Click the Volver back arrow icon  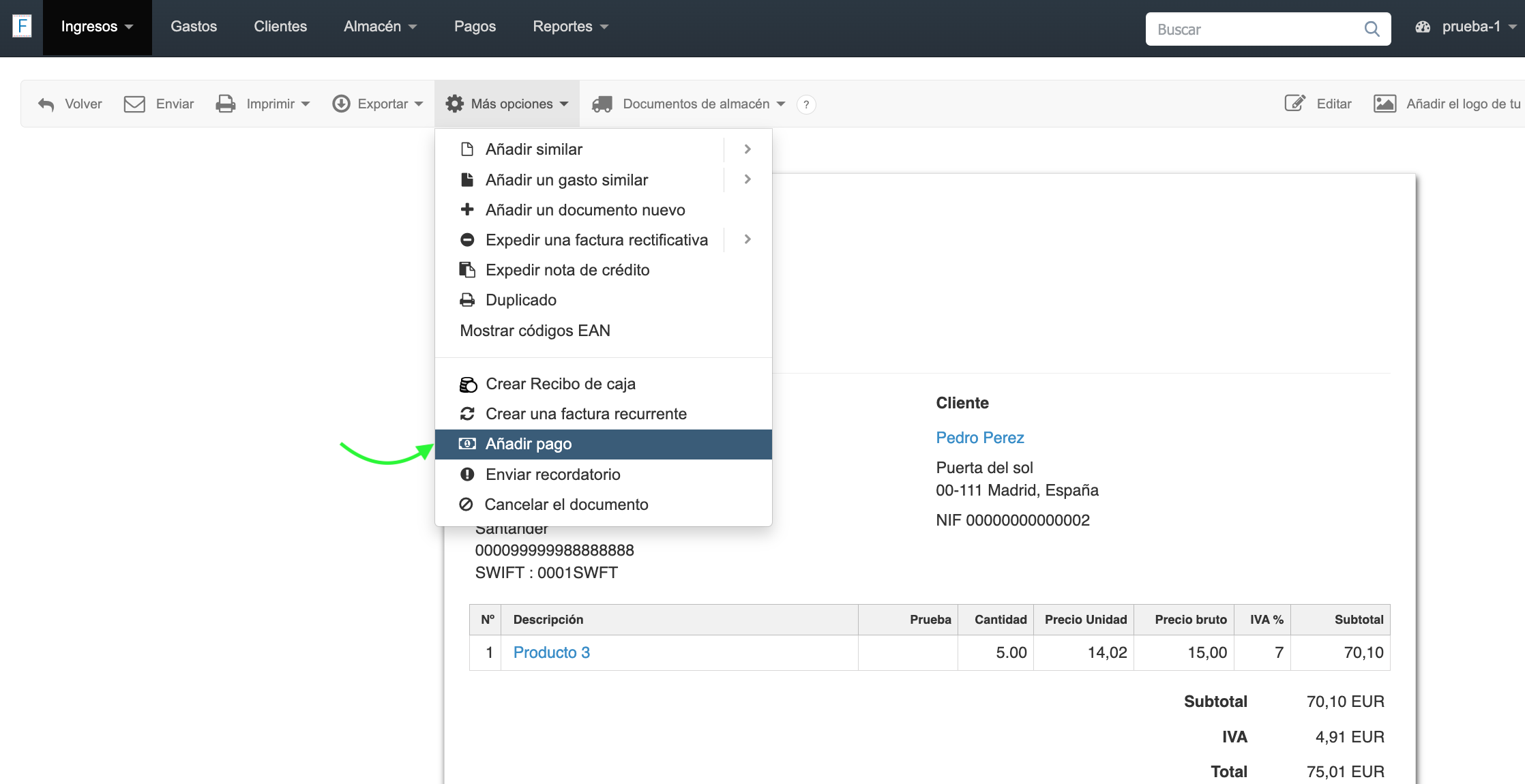click(x=46, y=104)
